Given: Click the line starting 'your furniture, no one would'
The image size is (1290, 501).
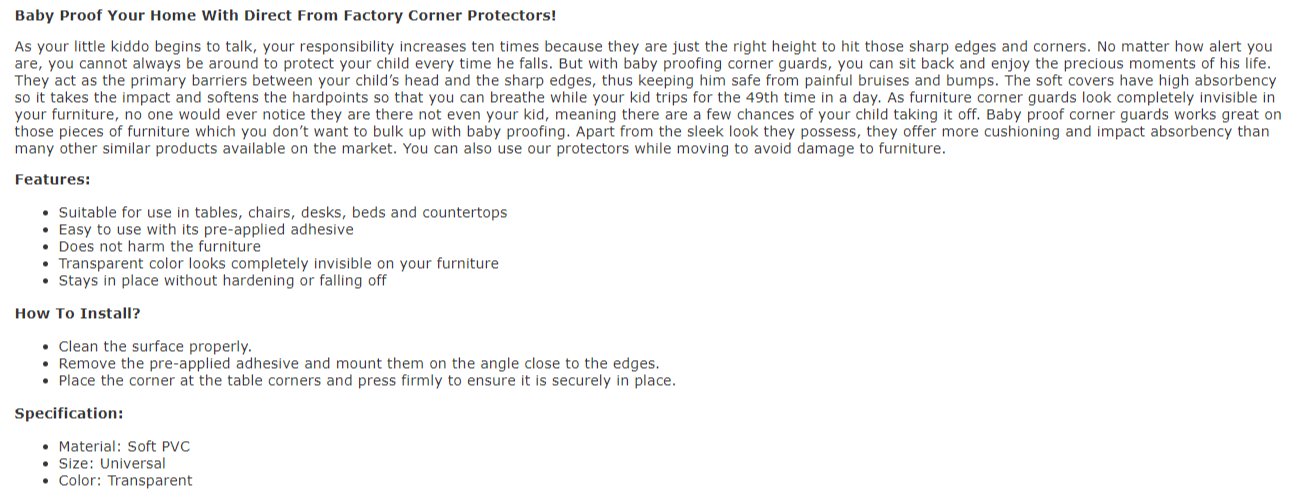Looking at the screenshot, I should coord(648,115).
